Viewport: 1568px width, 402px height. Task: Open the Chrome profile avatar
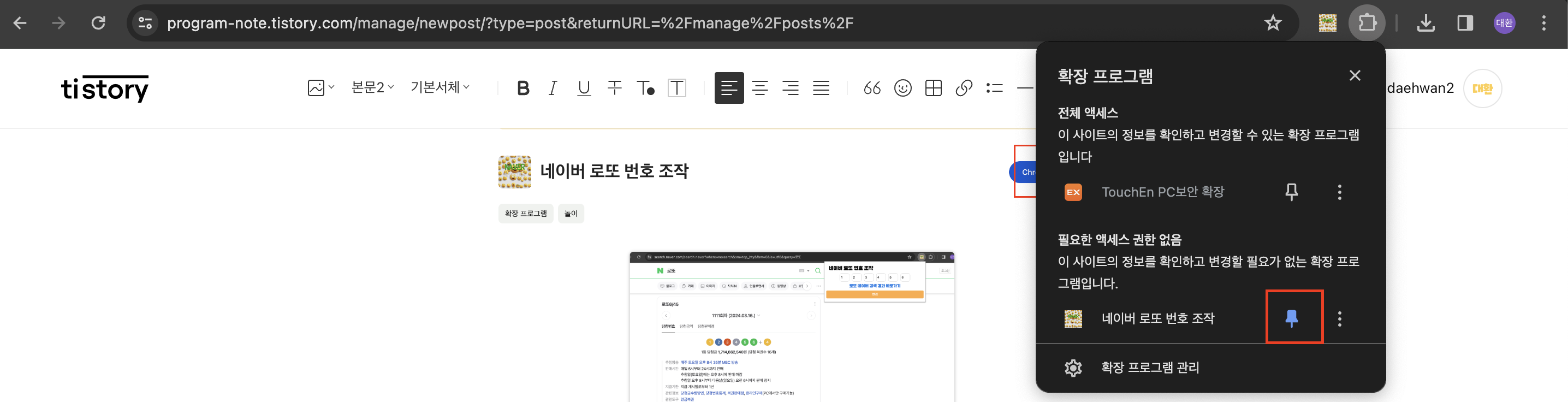(1504, 23)
